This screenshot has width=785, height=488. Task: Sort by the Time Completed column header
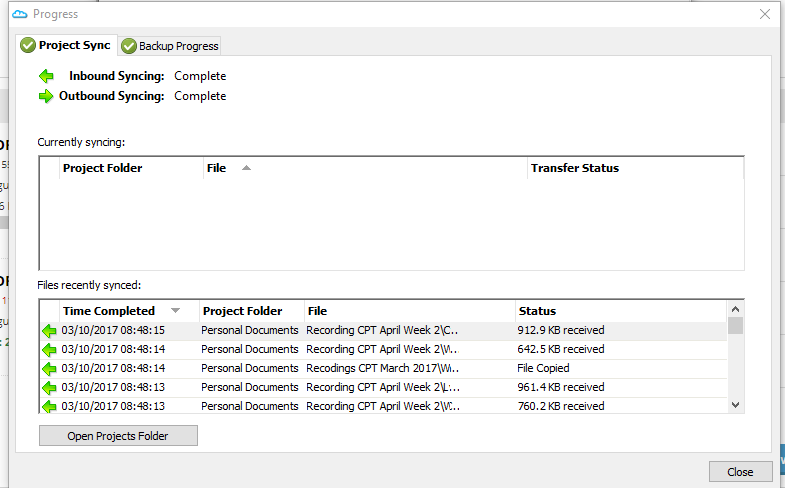pos(108,311)
